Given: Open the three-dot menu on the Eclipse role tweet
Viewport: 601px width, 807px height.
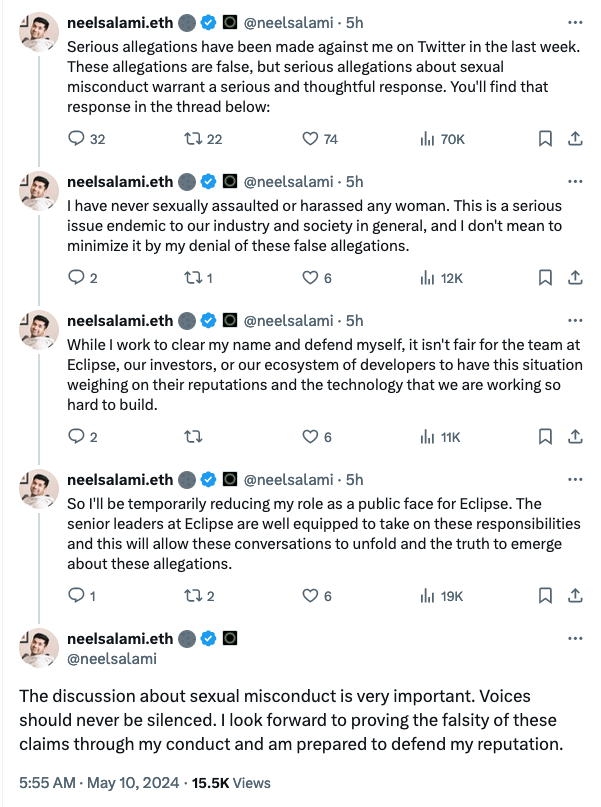Looking at the screenshot, I should point(575,480).
